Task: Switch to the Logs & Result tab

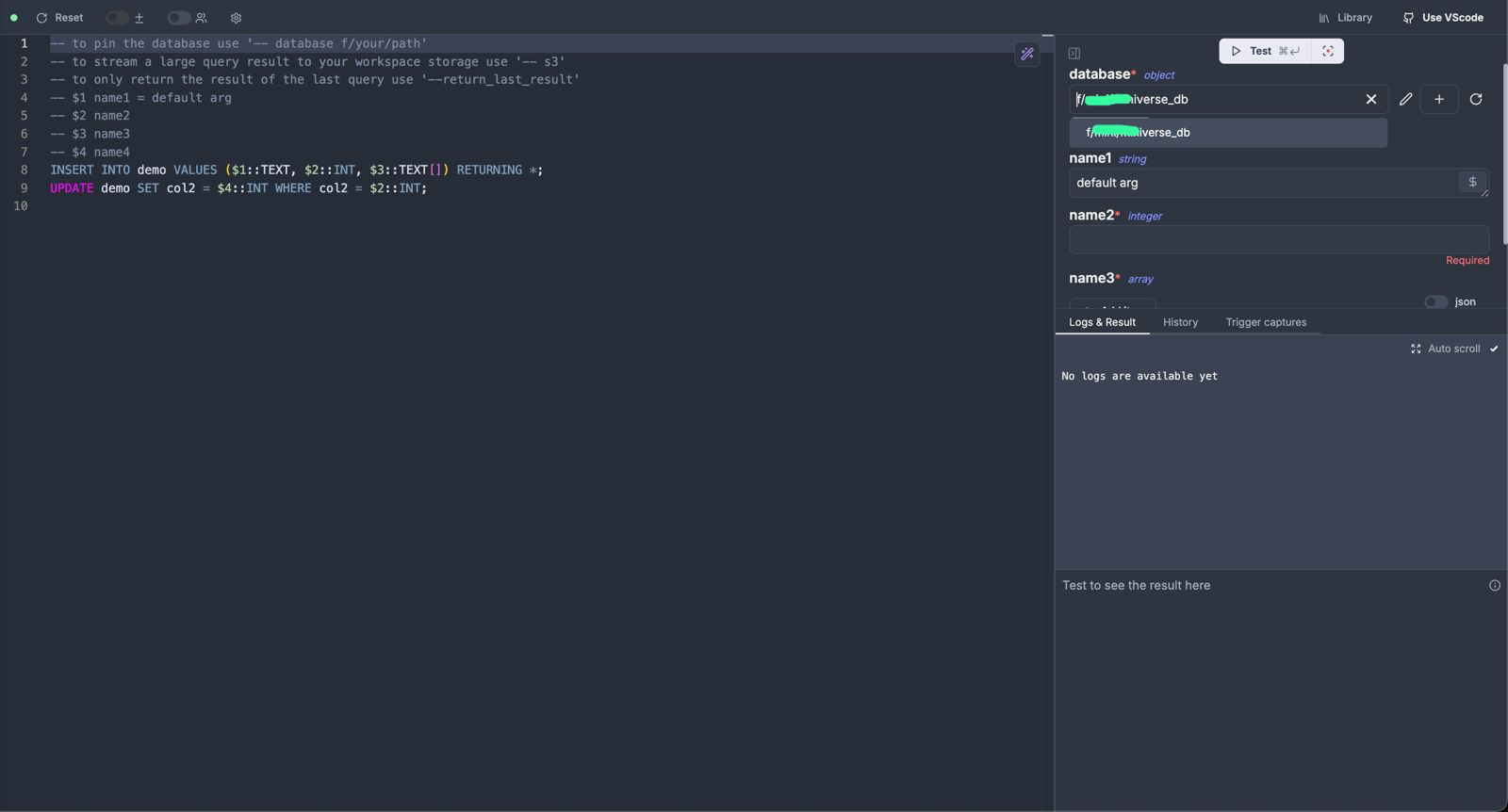Action: (1102, 322)
